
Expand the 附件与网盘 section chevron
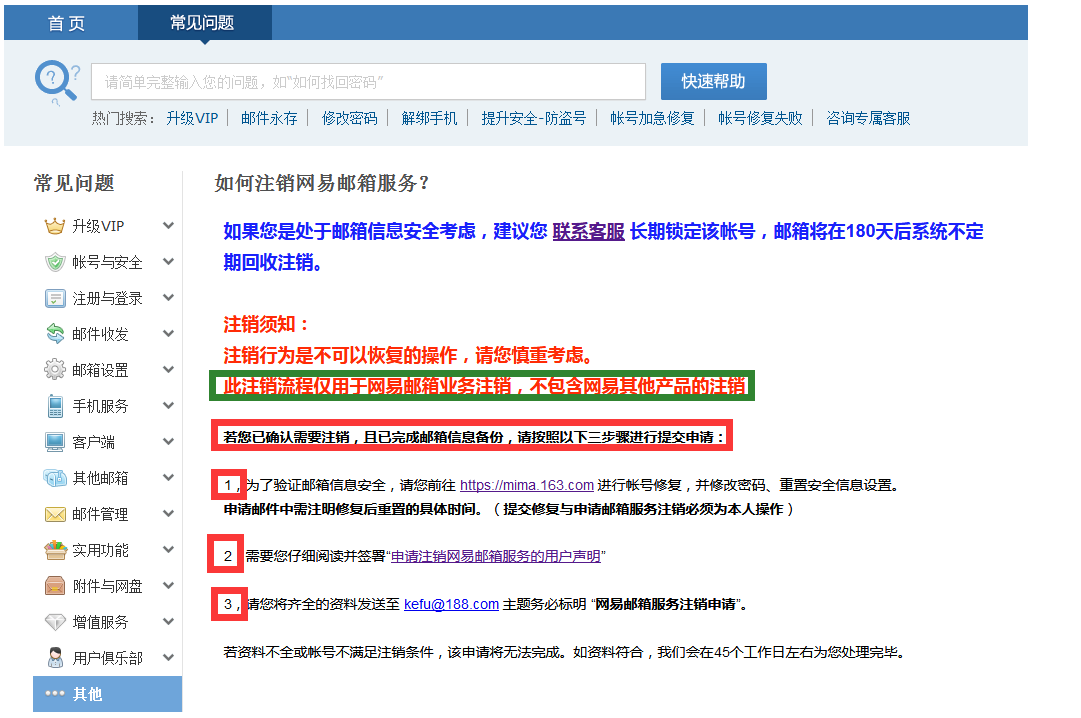(168, 586)
